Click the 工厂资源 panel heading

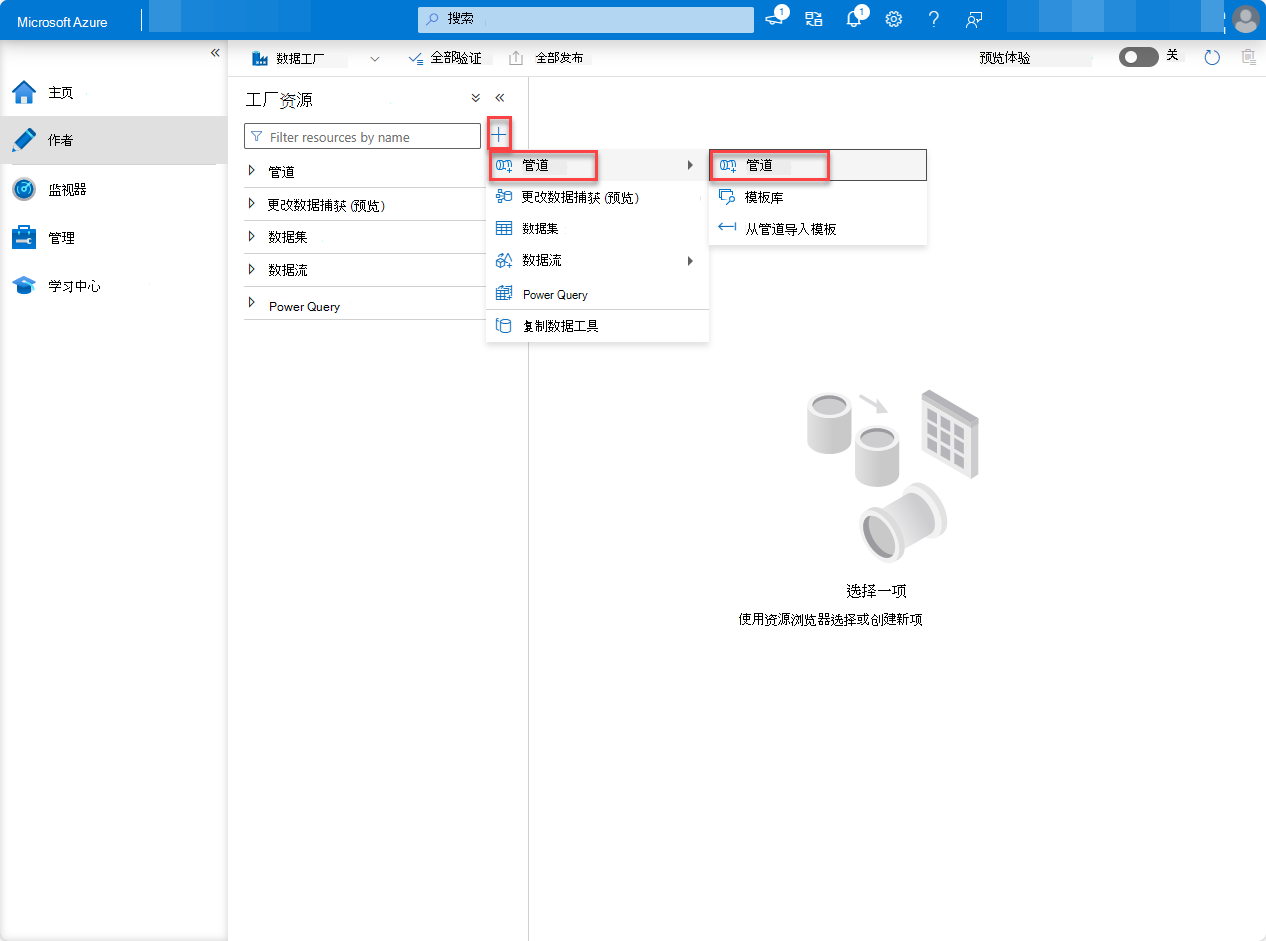coord(279,100)
